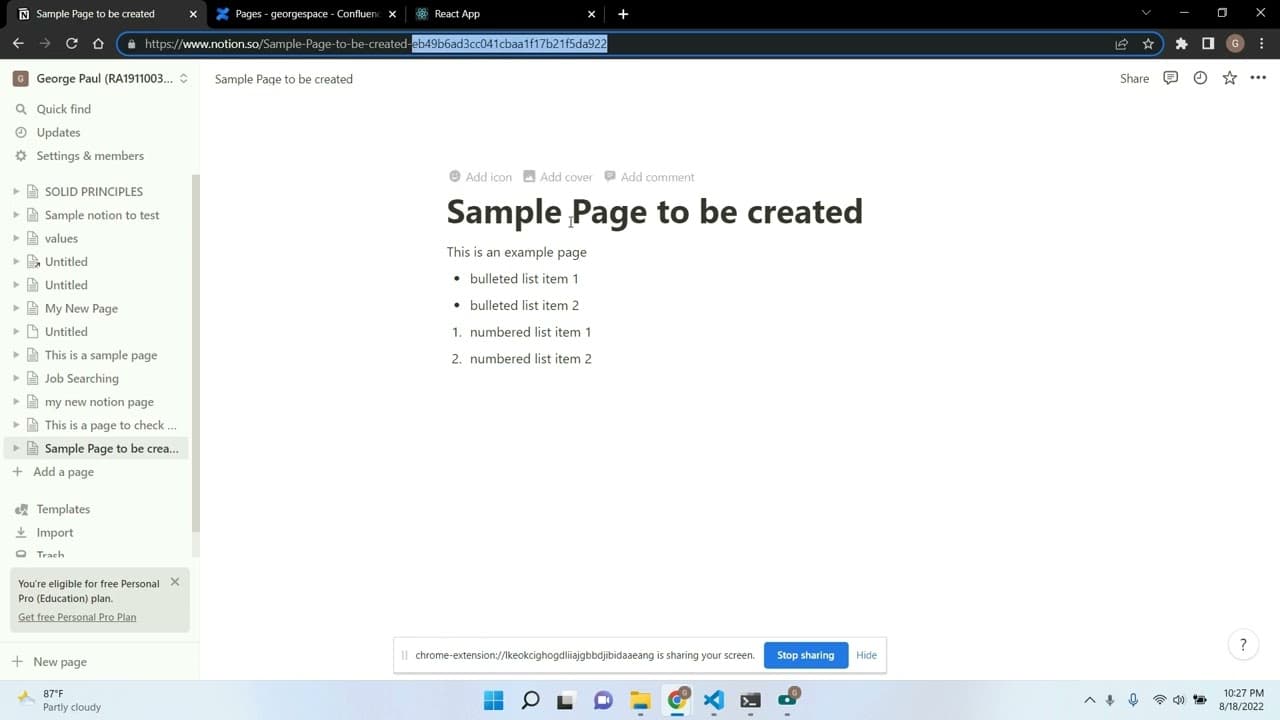Image resolution: width=1280 pixels, height=720 pixels.
Task: Open File Explorer from taskbar
Action: point(640,700)
